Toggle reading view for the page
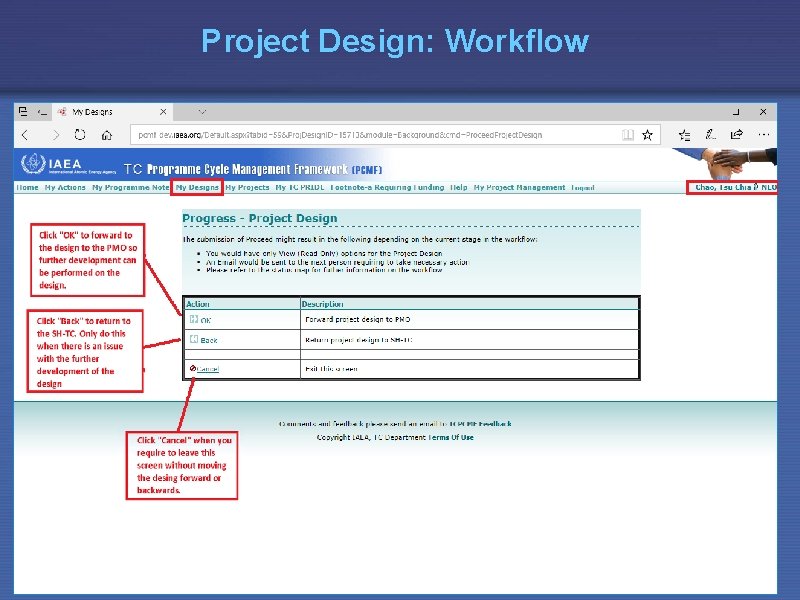800x600 pixels. (x=627, y=132)
